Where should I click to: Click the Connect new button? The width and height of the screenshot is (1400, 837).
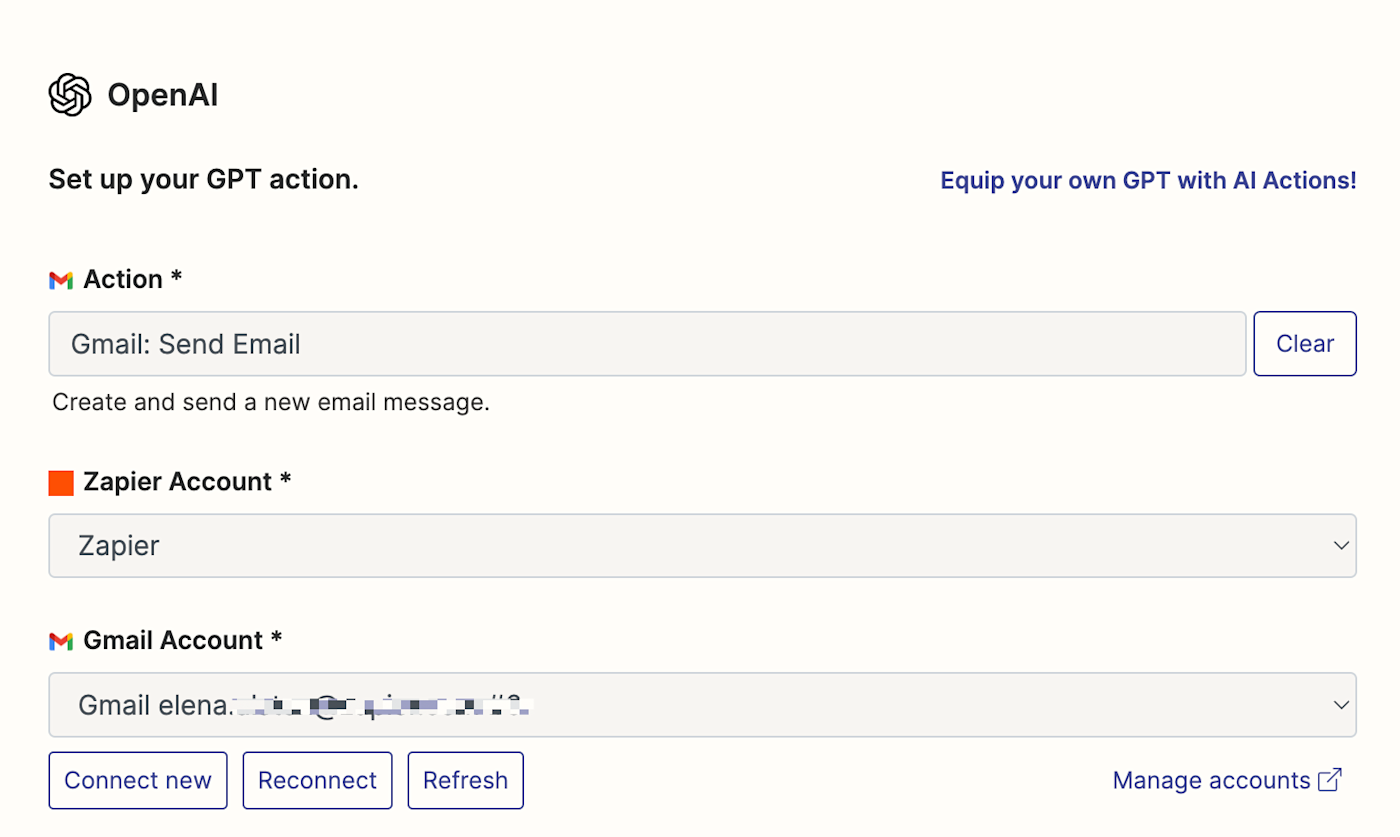pos(138,780)
